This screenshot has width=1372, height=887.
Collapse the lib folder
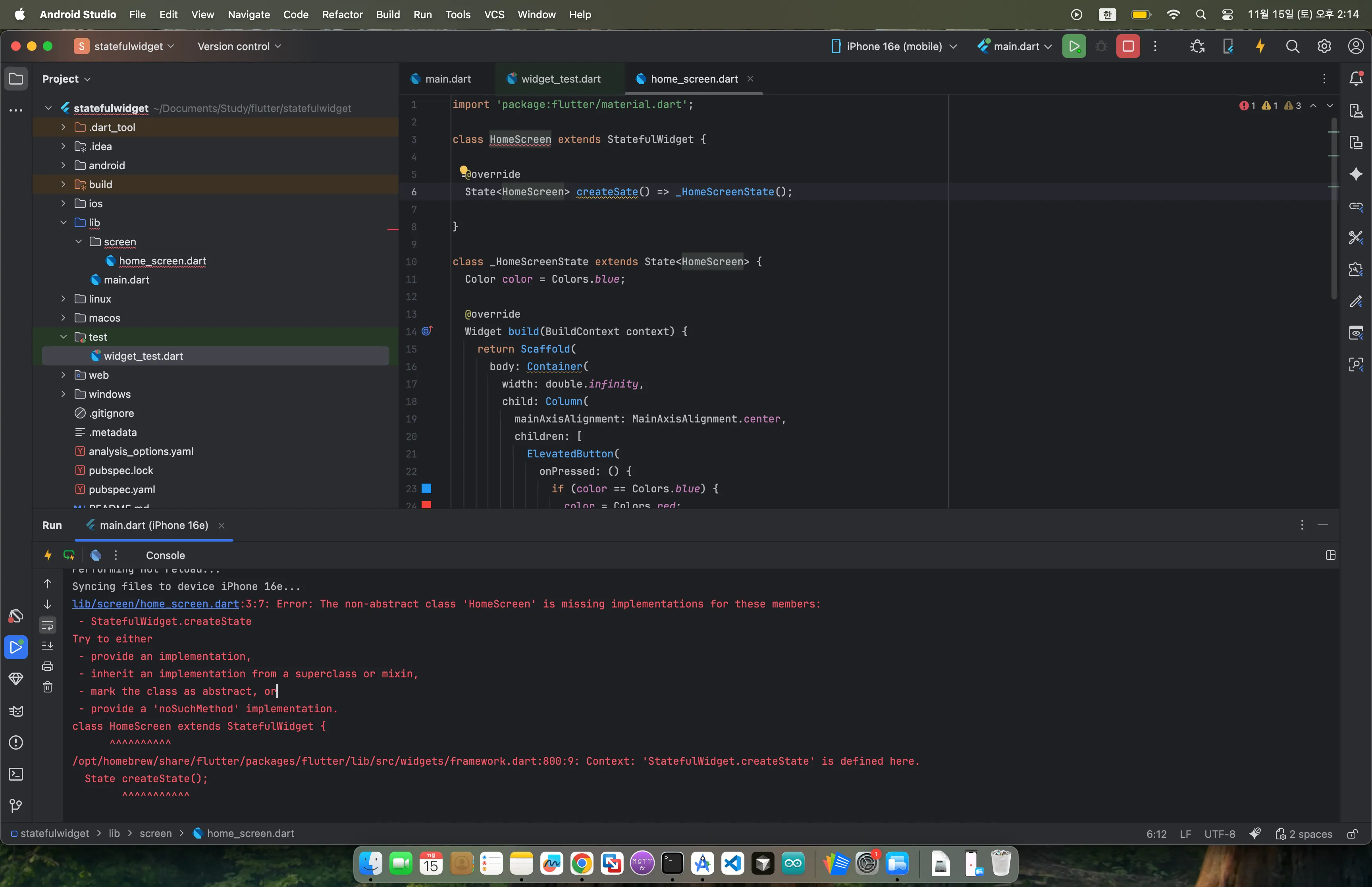[64, 222]
